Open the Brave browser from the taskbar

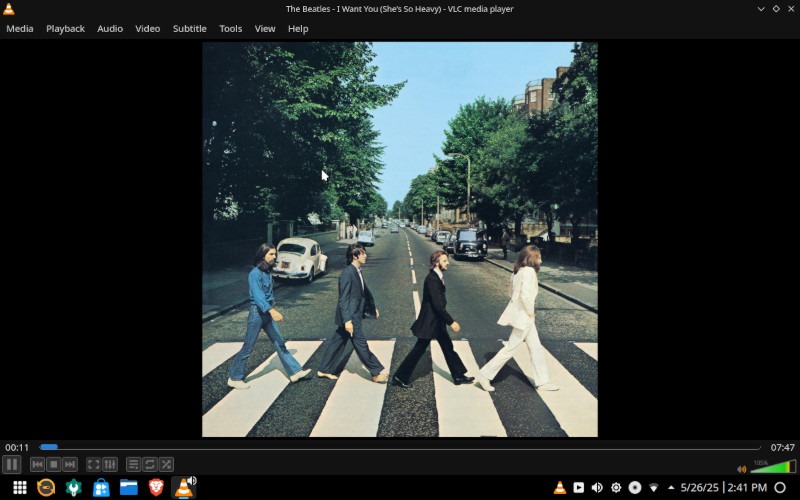click(156, 487)
